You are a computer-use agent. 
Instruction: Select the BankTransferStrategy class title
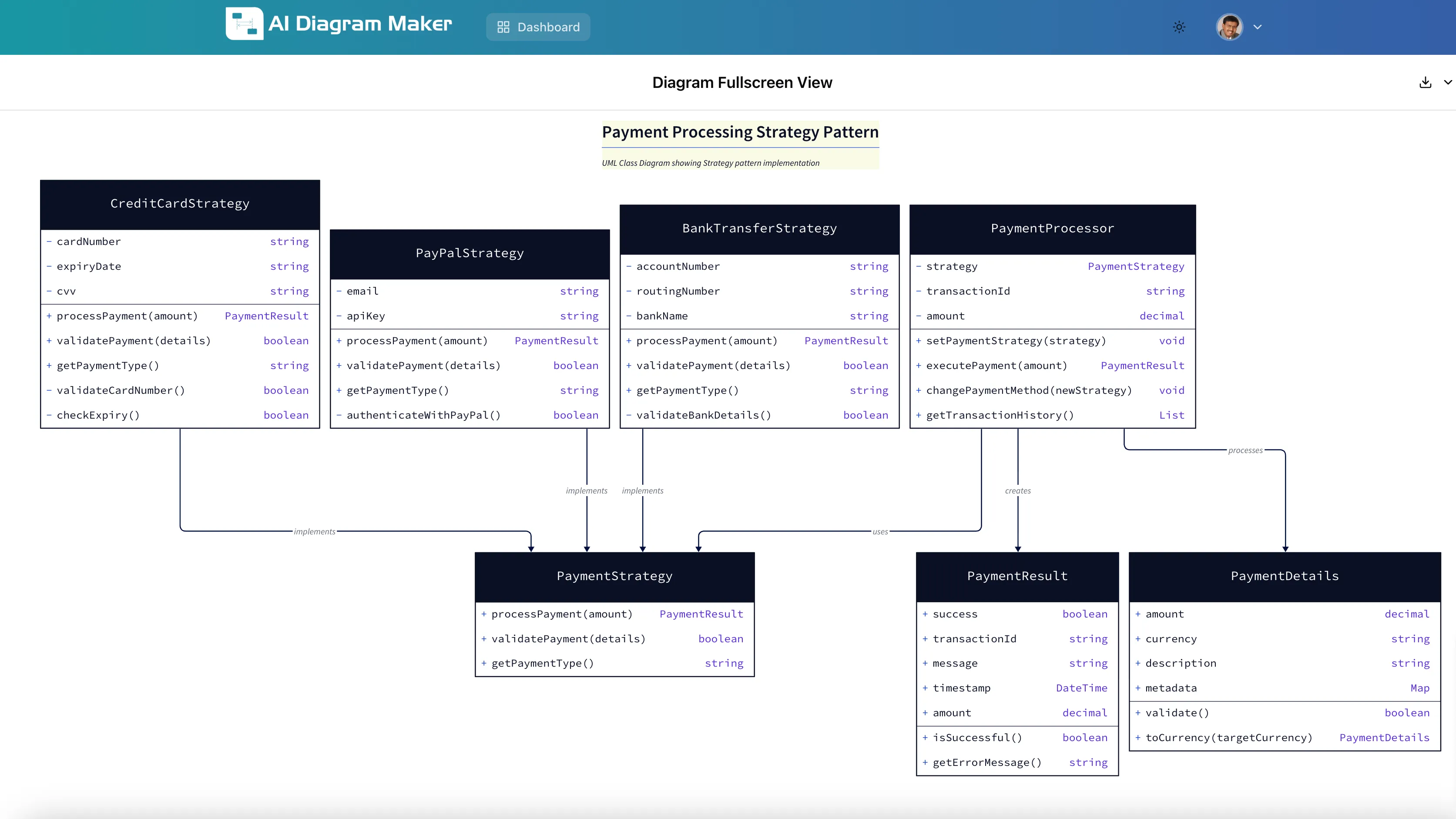click(x=759, y=228)
